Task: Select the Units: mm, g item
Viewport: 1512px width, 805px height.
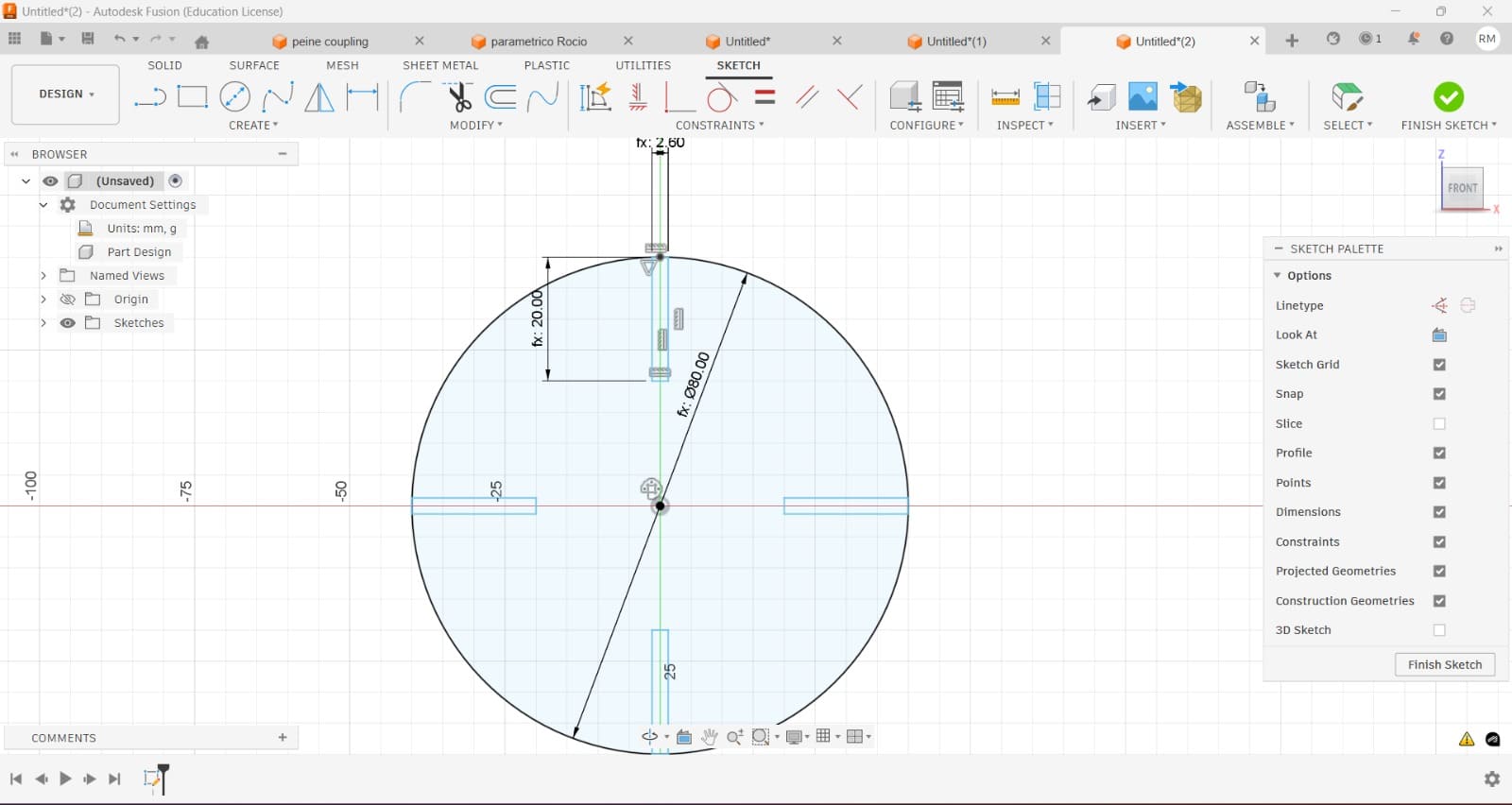Action: point(142,229)
